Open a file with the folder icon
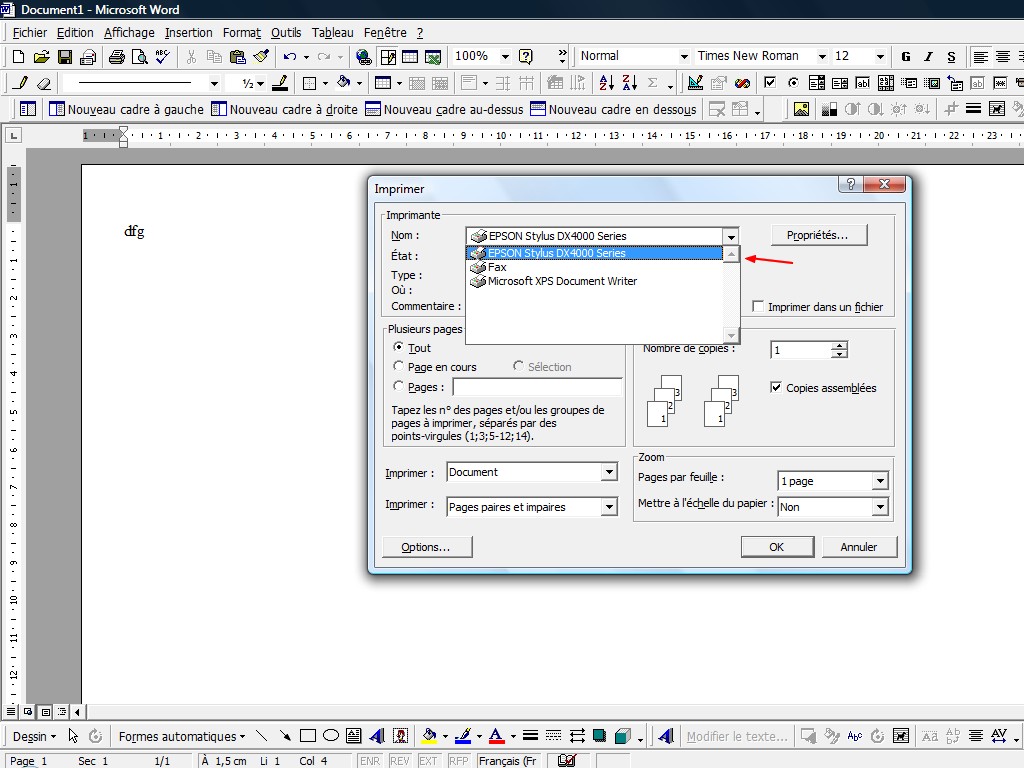The image size is (1024, 768). tap(41, 57)
